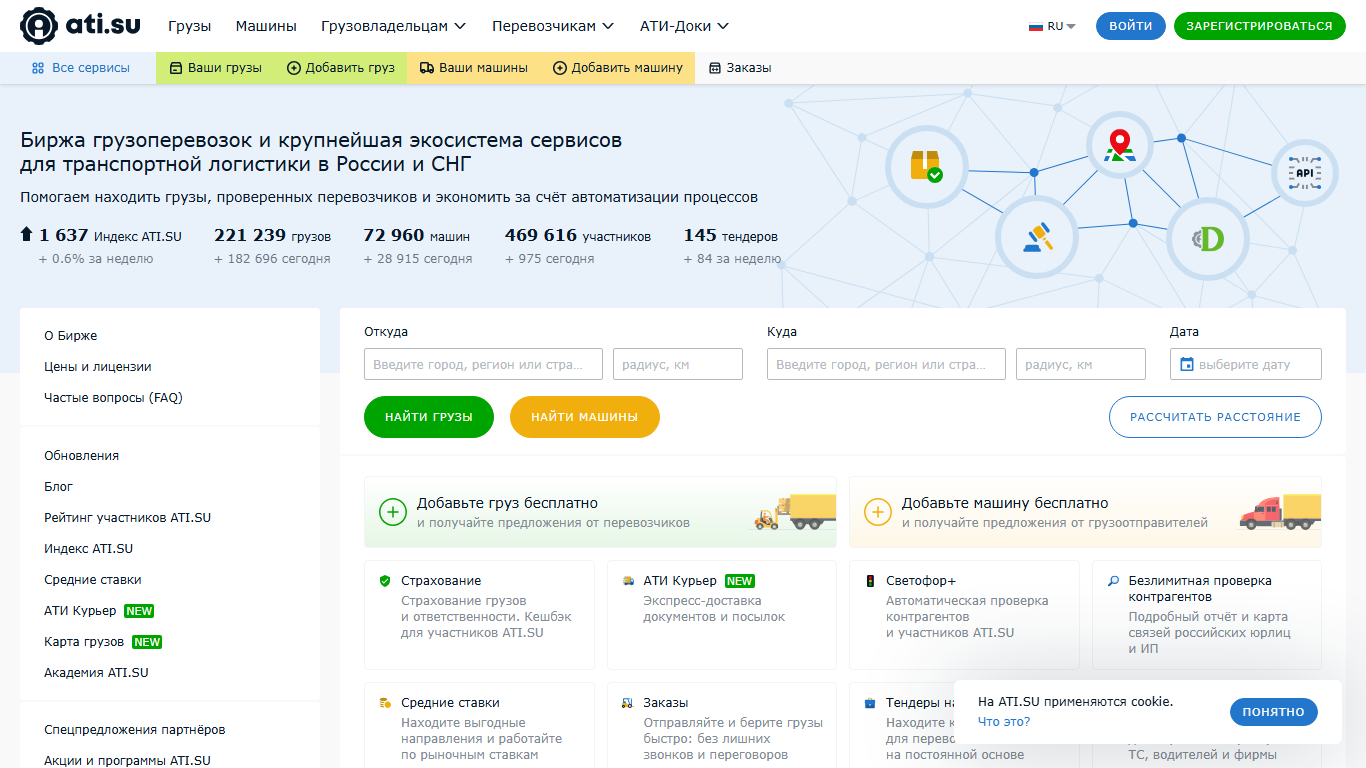Open the sidebar Средние ставки link
1366x768 pixels.
point(93,580)
